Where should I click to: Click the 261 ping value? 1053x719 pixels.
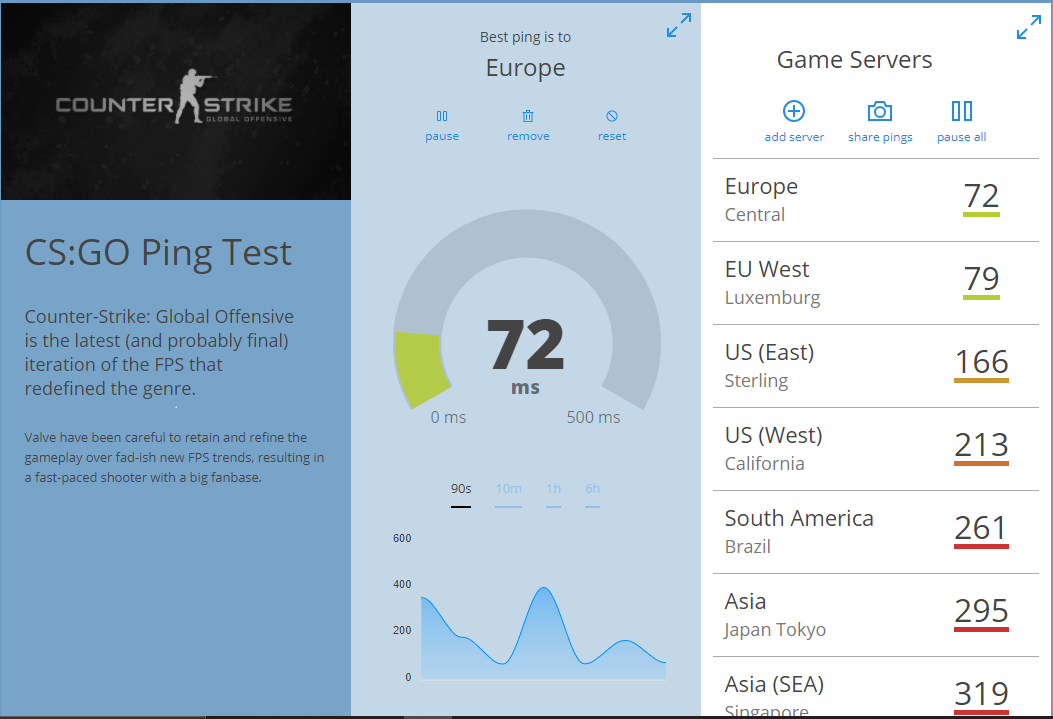pyautogui.click(x=981, y=529)
